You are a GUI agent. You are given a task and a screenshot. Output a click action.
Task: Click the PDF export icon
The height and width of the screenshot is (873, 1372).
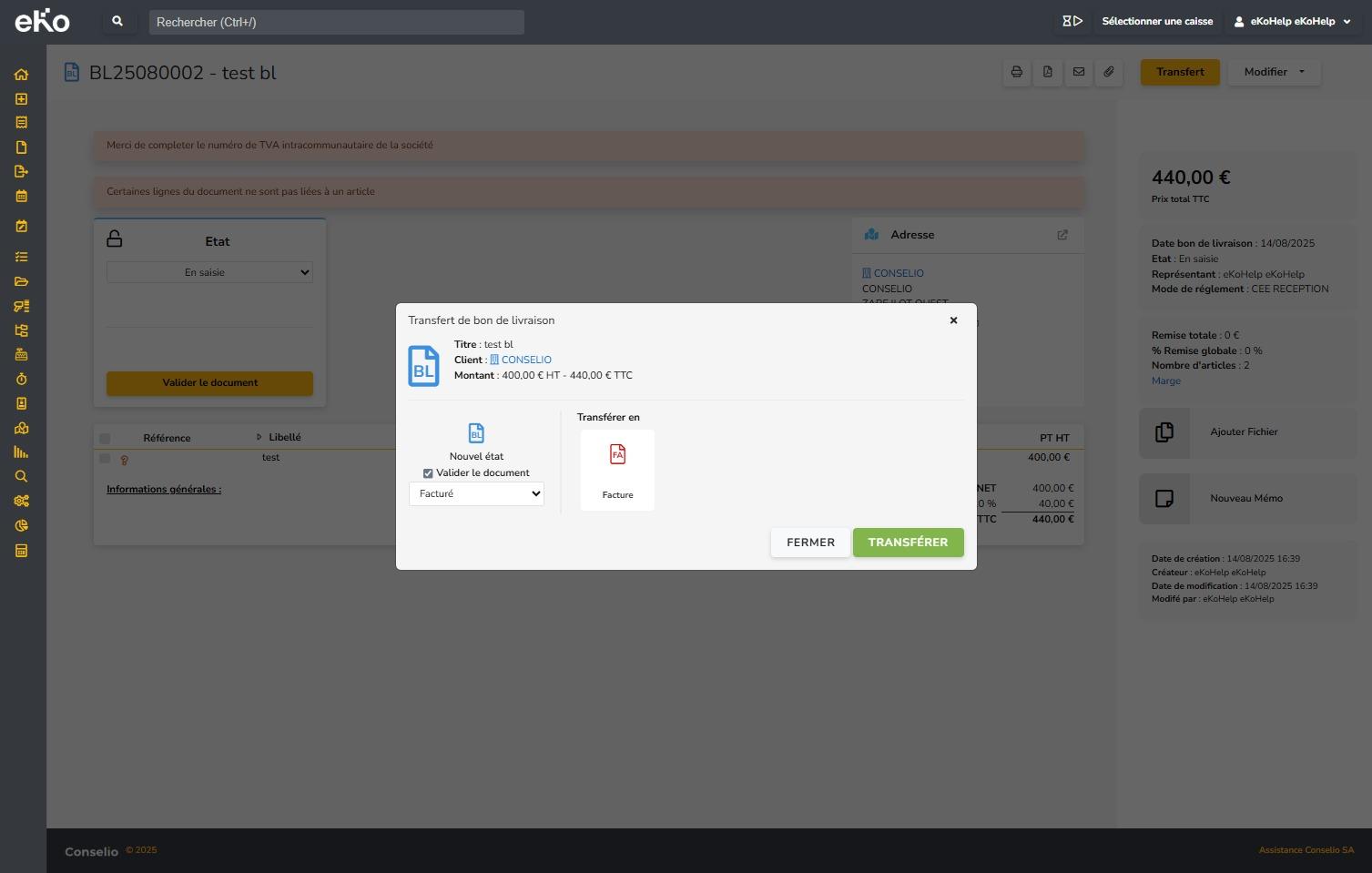[1047, 72]
